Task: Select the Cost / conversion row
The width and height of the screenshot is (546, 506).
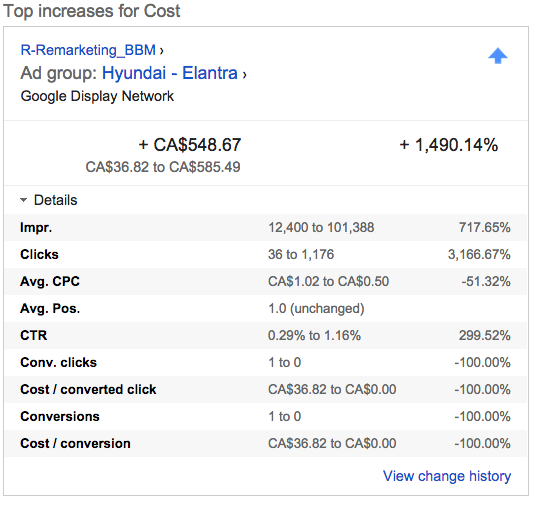Action: (266, 443)
